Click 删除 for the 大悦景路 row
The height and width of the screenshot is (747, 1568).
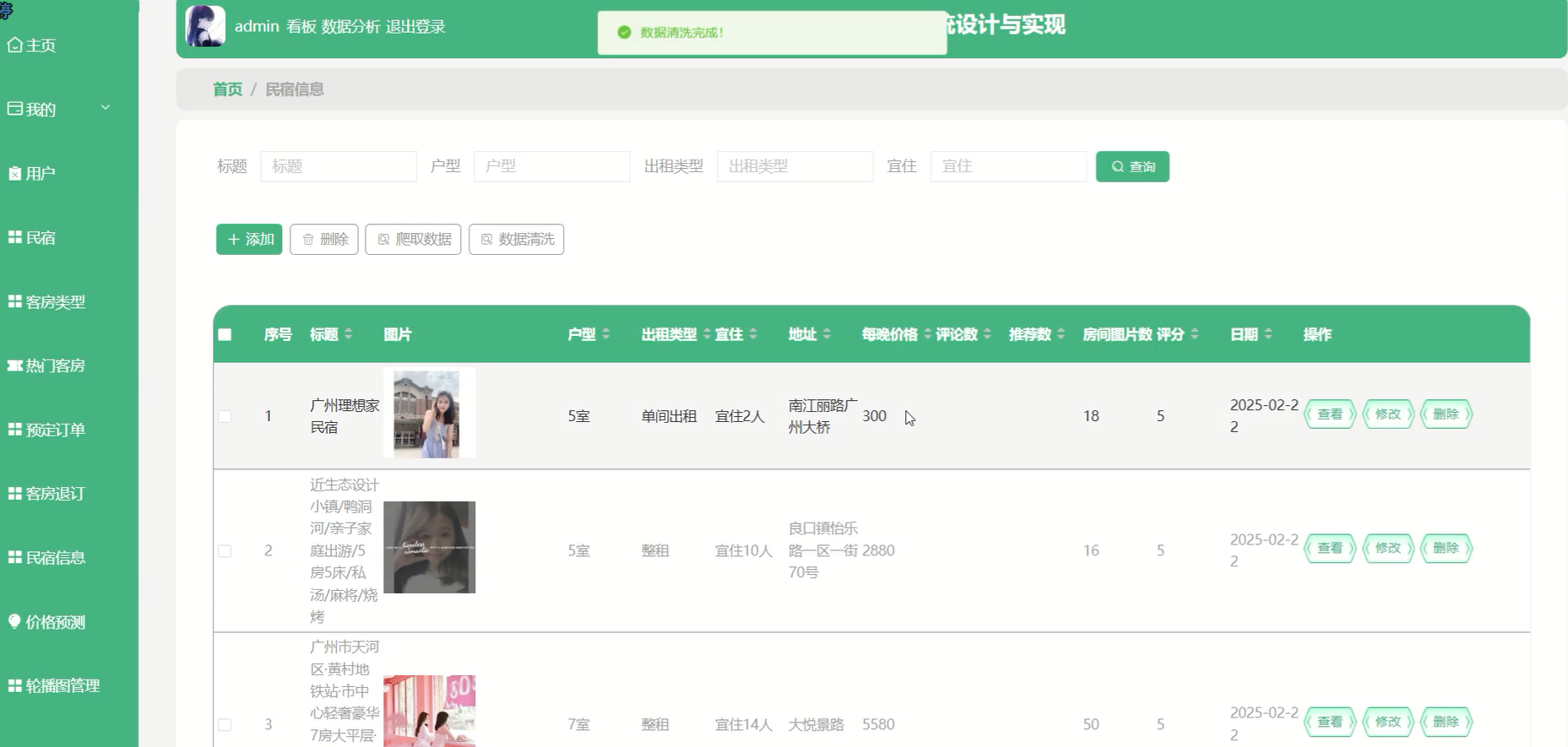1446,722
